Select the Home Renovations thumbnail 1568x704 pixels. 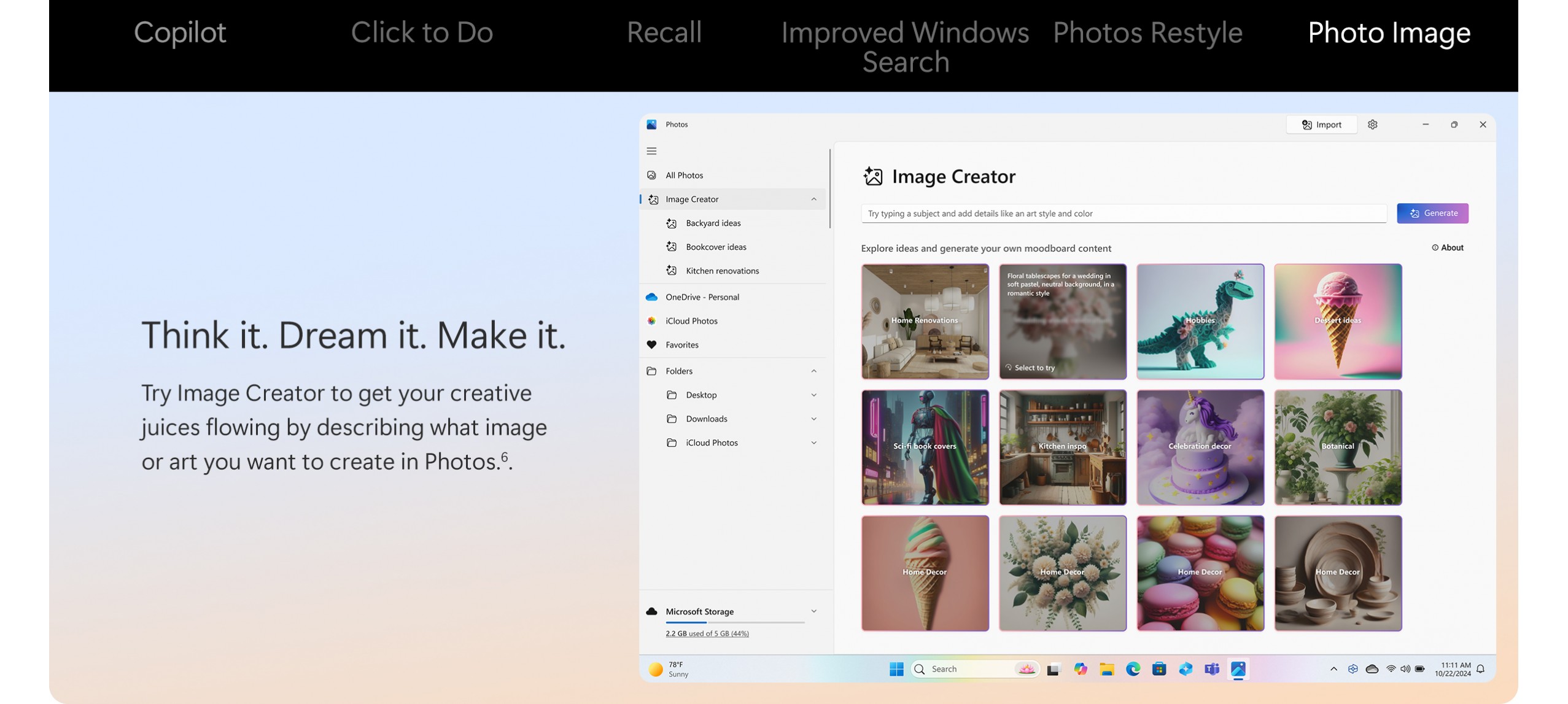point(925,322)
